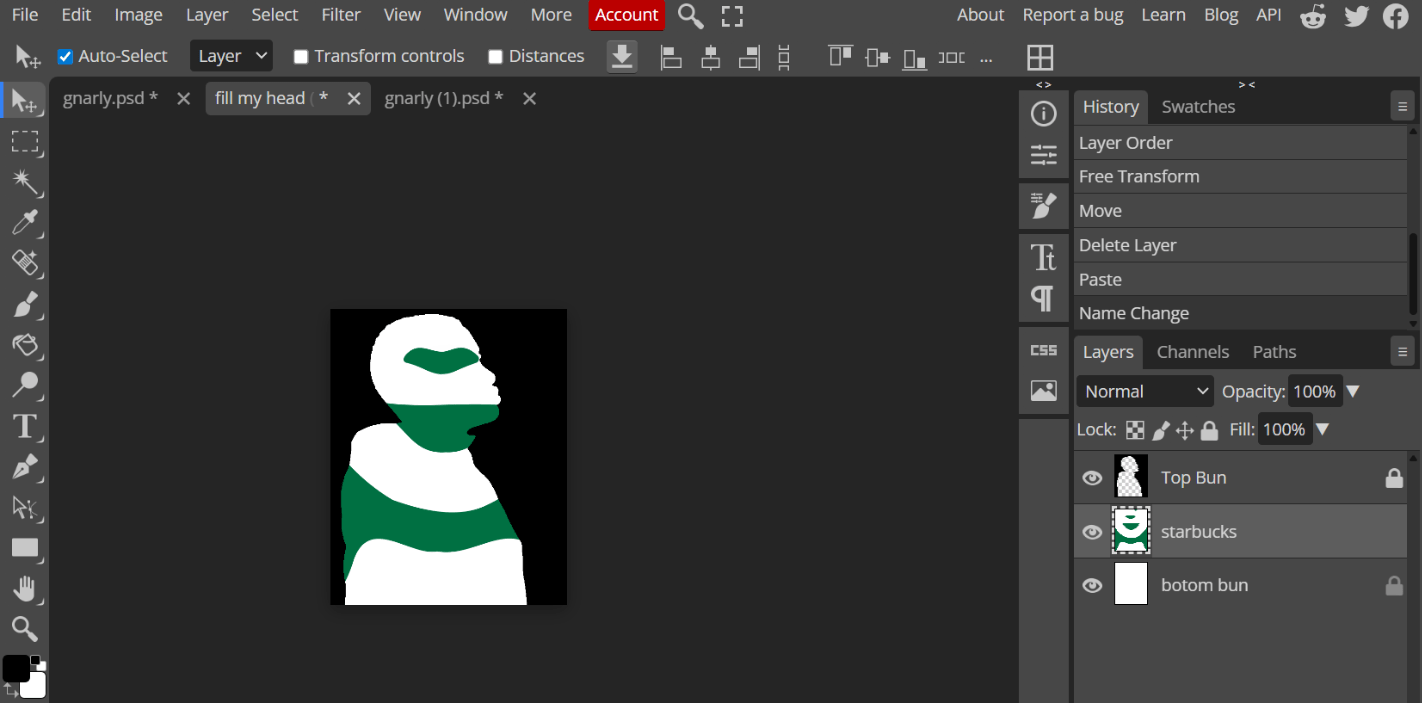The height and width of the screenshot is (703, 1422).
Task: Open the Character panel icon
Action: 1043,257
